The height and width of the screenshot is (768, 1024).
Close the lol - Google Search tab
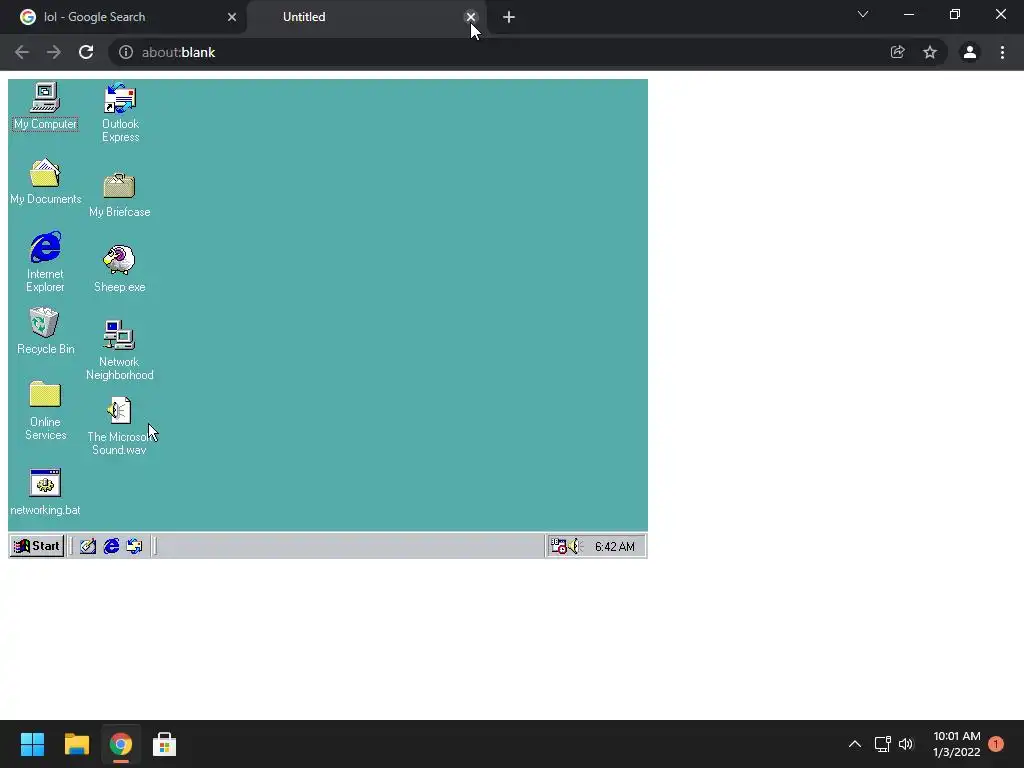(232, 17)
